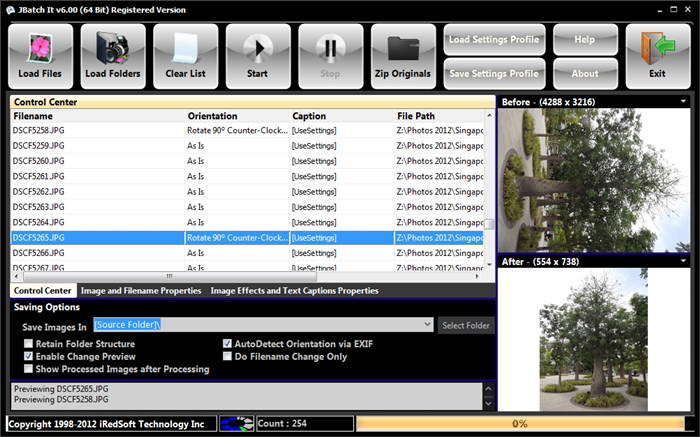Open Image Effects and Text Captions tab
Viewport: 700px width, 437px height.
[294, 291]
